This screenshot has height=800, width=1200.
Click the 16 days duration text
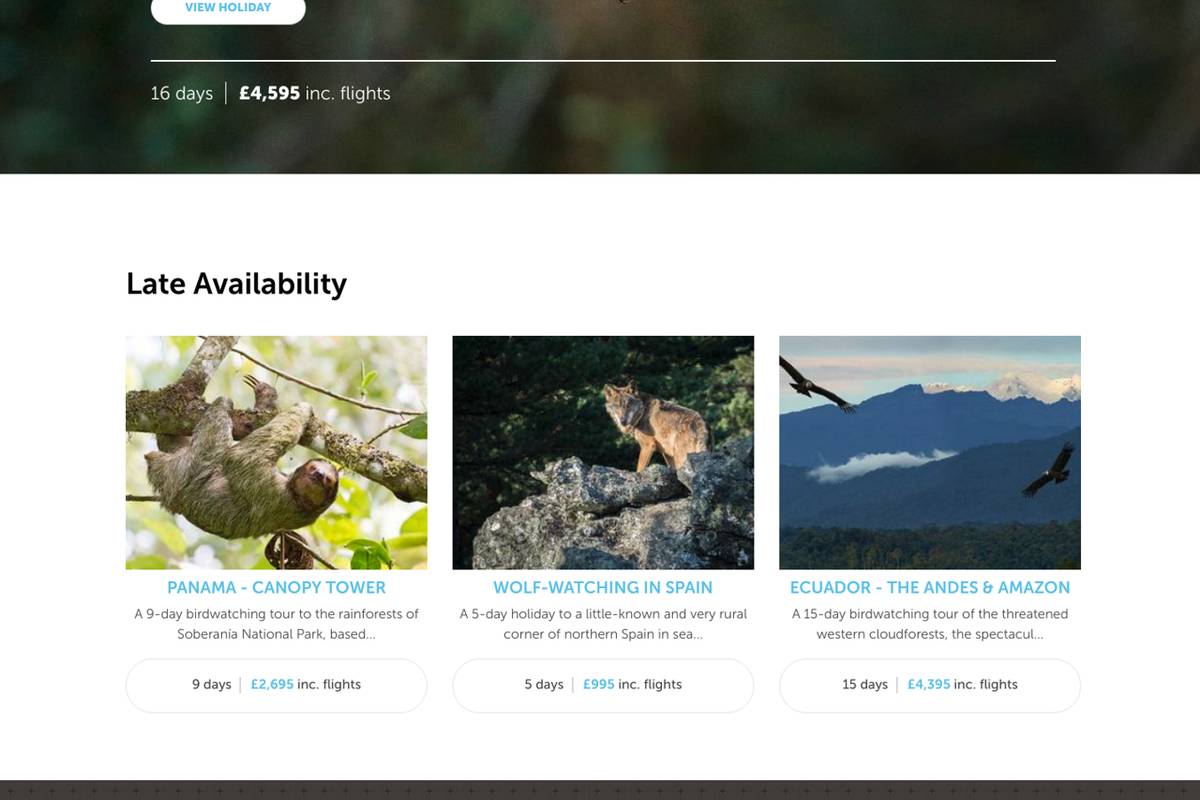[x=182, y=93]
